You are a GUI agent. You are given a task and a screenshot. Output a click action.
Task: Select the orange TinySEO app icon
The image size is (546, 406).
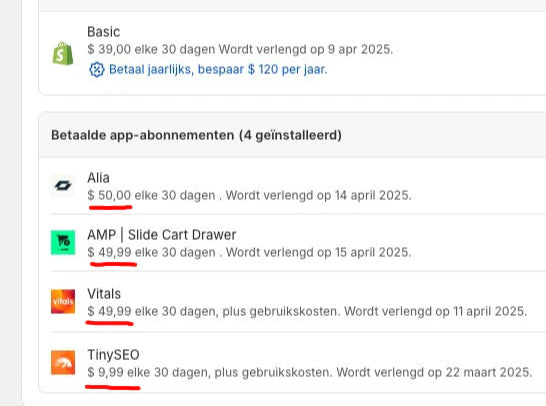(63, 362)
